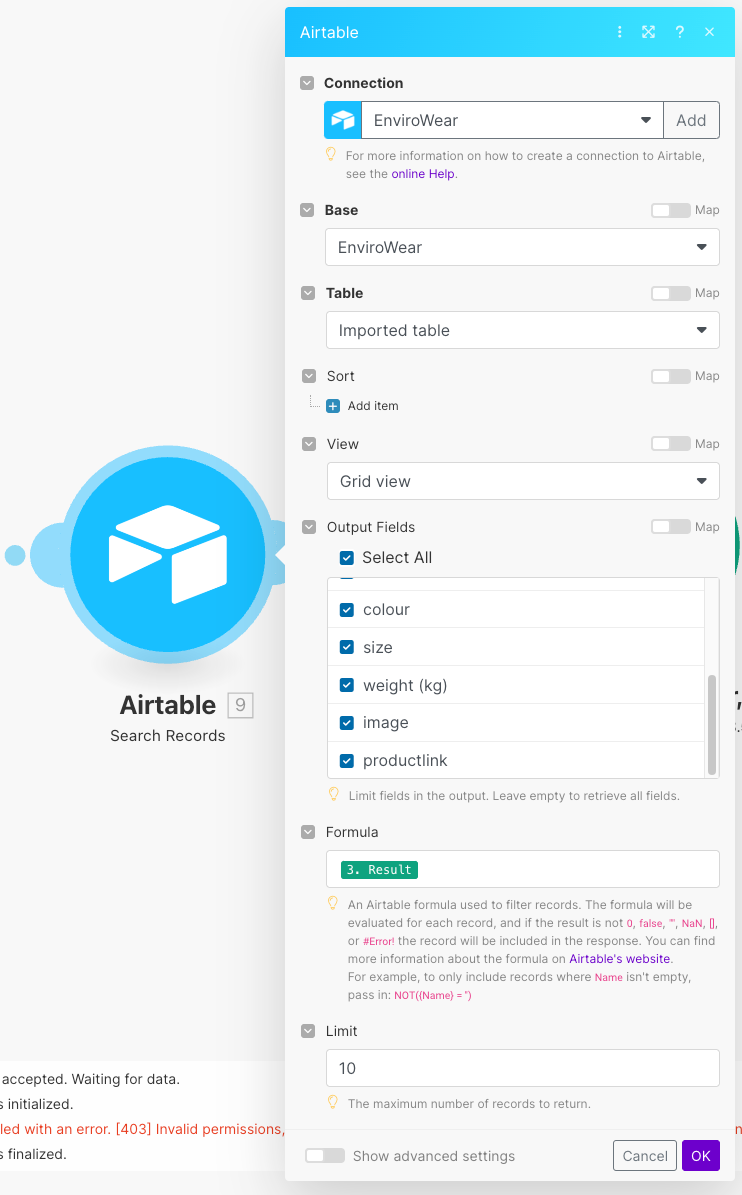Open the Table dropdown showing Imported table
Image resolution: width=742 pixels, height=1195 pixels.
click(x=523, y=330)
